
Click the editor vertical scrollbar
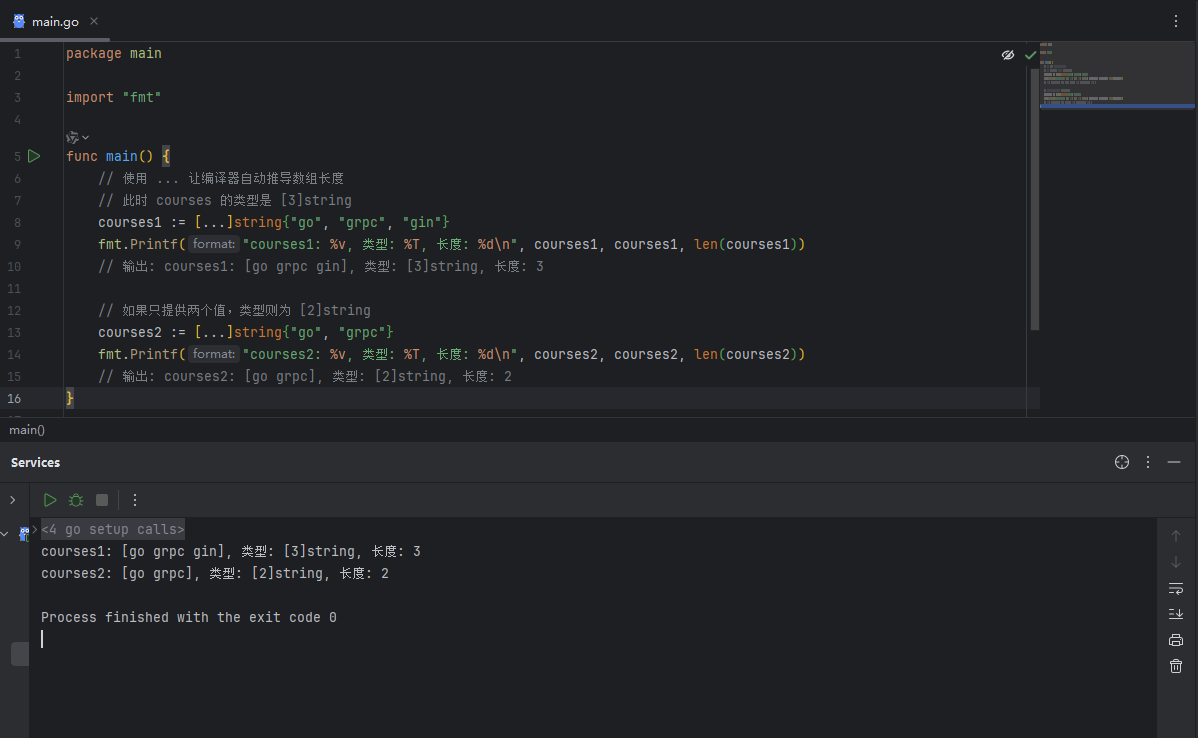pos(1034,199)
